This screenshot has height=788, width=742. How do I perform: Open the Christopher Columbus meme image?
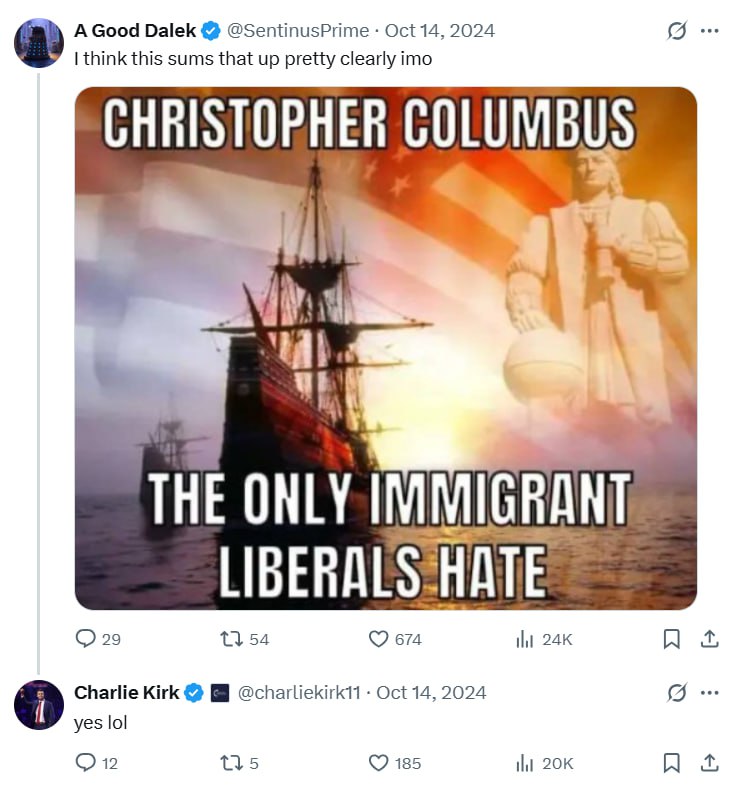(386, 348)
